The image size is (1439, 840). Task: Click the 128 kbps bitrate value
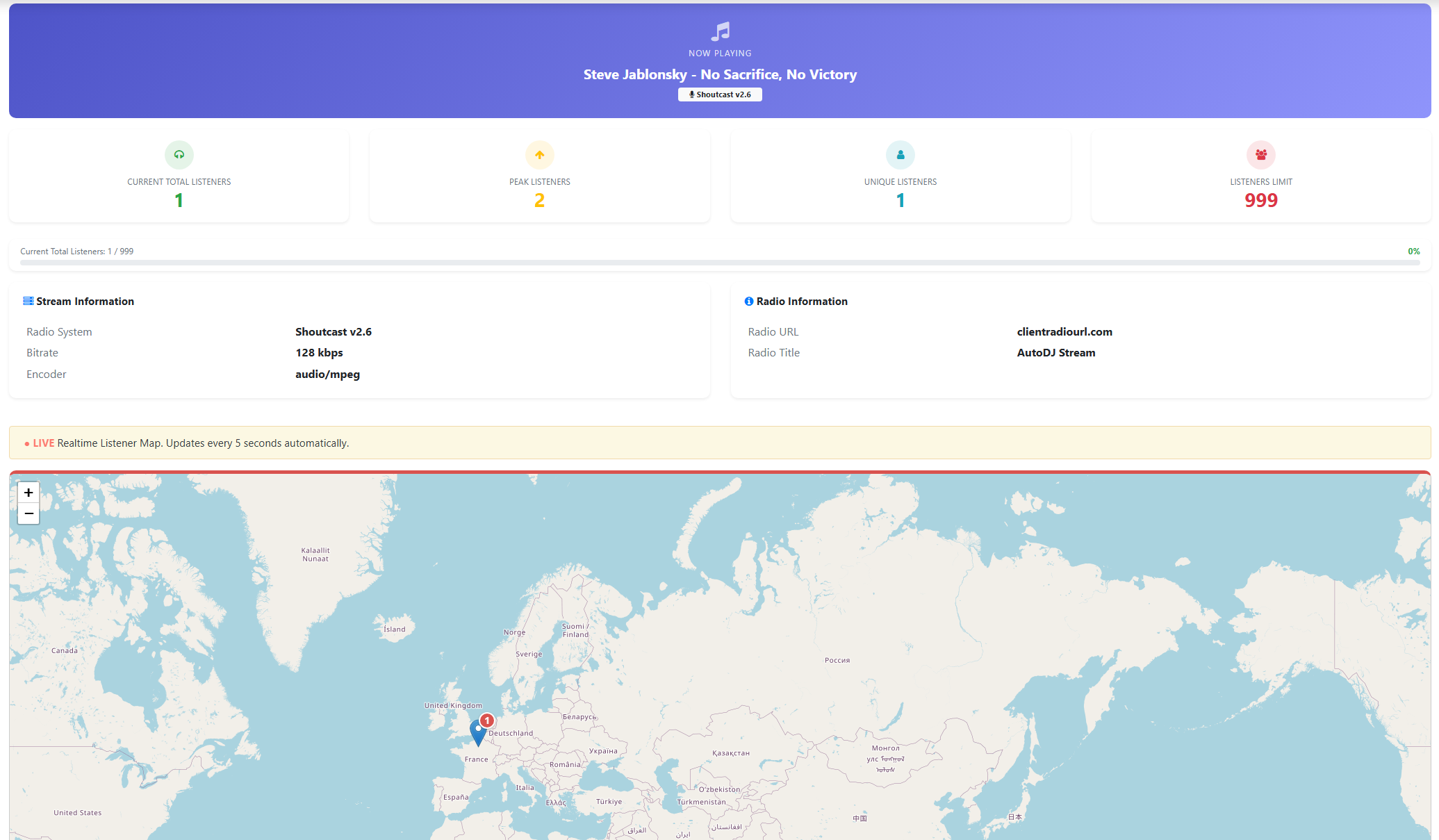[x=319, y=353]
